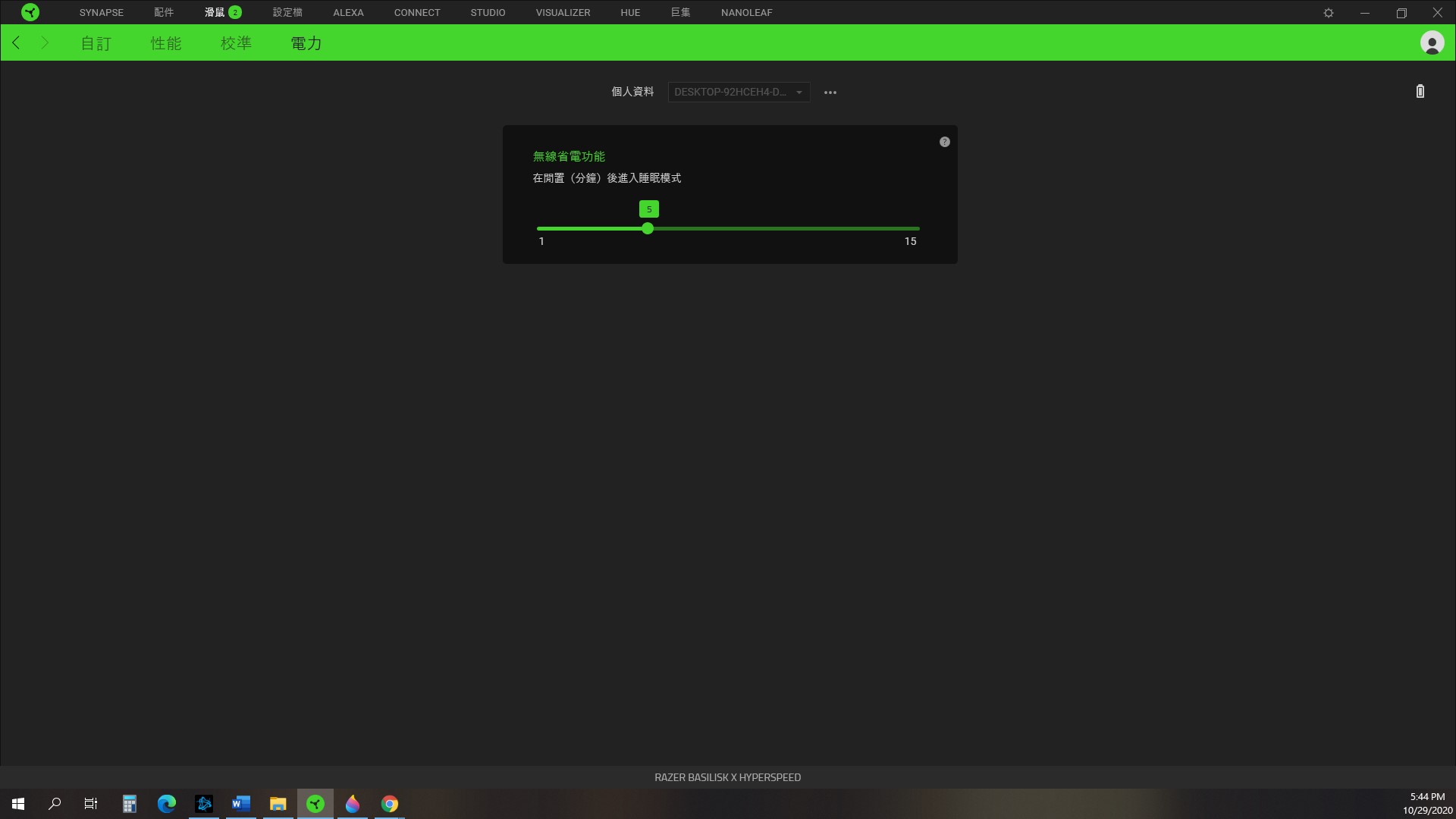The height and width of the screenshot is (819, 1456).
Task: Click the help question mark icon
Action: pyautogui.click(x=944, y=142)
